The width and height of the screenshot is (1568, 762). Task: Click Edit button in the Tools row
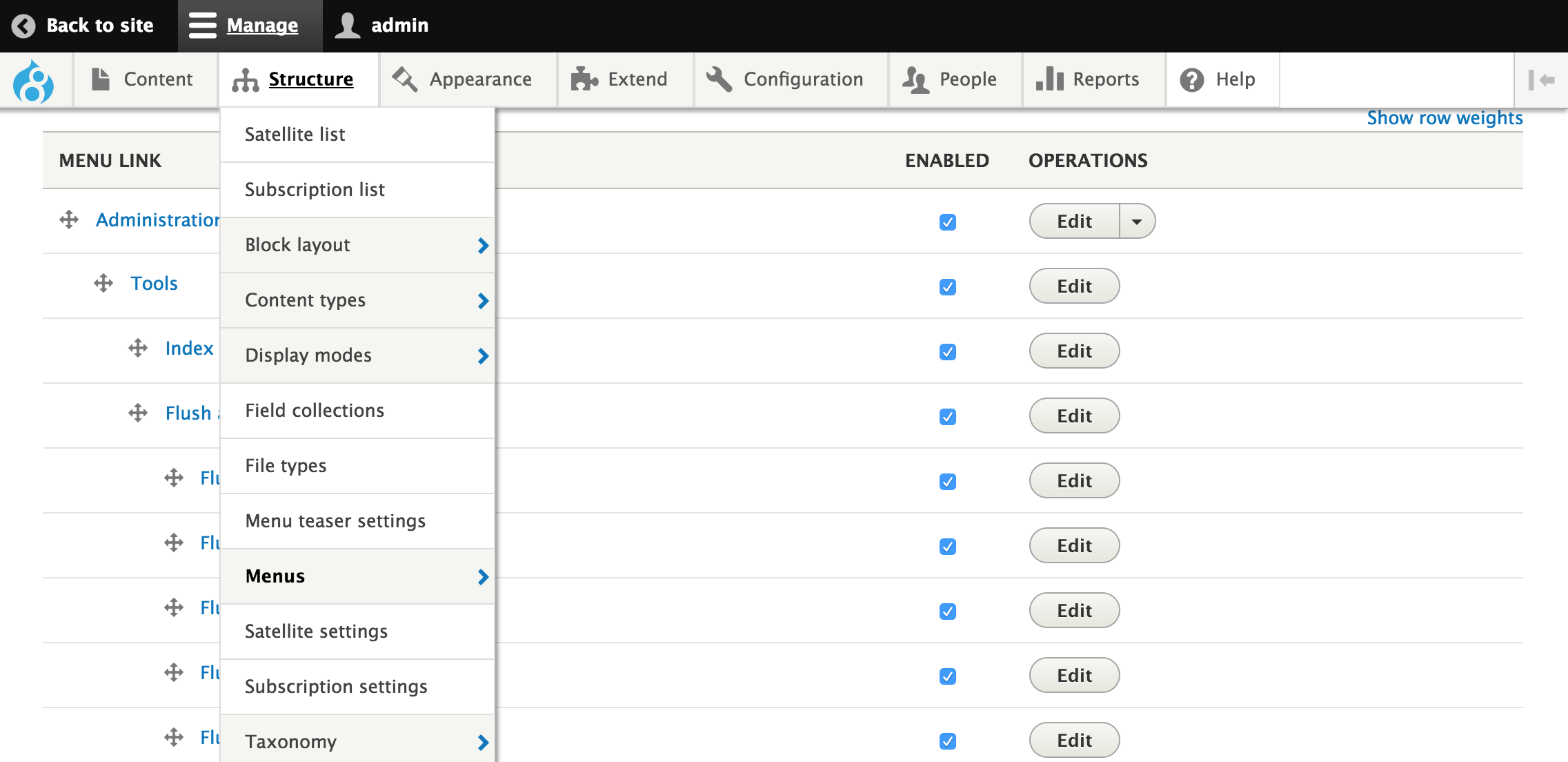click(x=1074, y=286)
